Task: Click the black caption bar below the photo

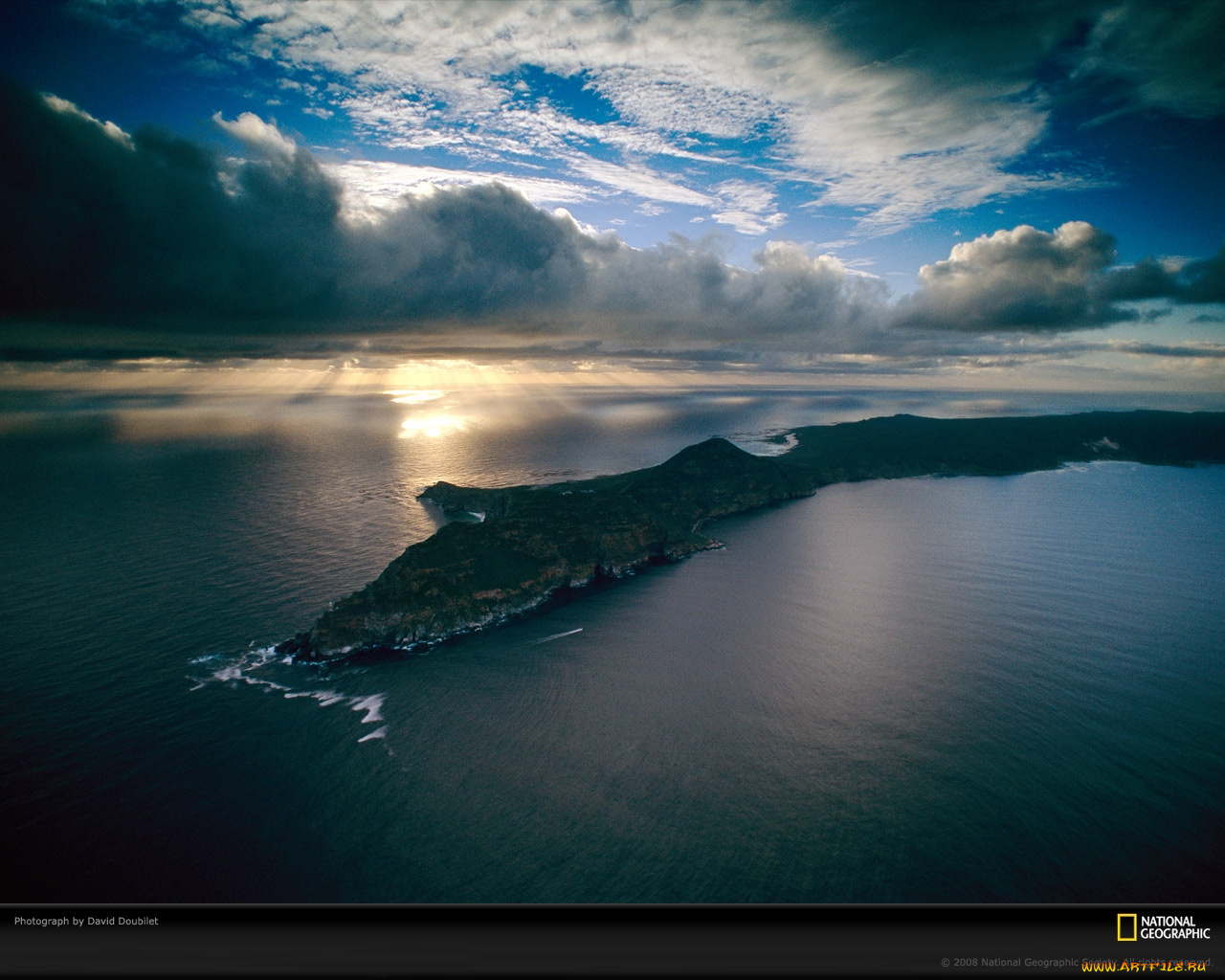Action: tap(612, 943)
